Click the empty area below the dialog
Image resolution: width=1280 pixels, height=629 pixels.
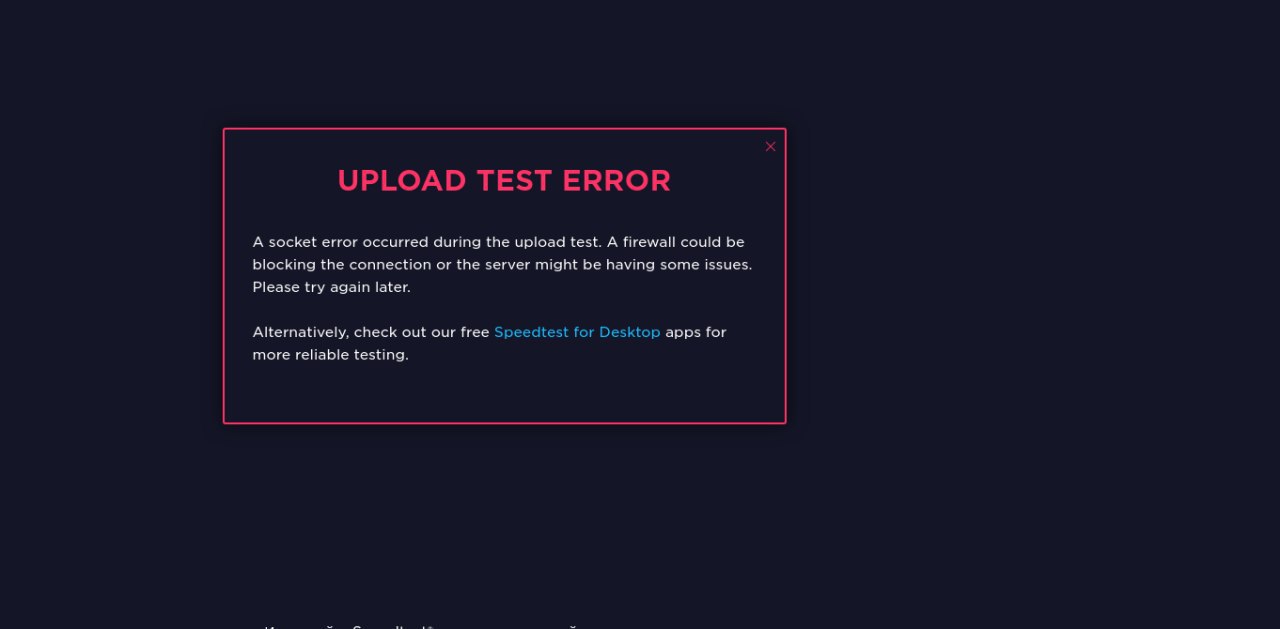click(504, 520)
